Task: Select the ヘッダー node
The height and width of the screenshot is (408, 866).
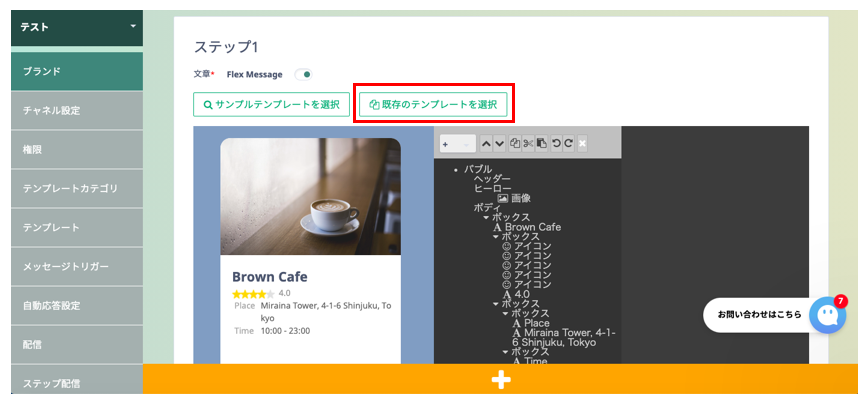Action: pos(492,179)
